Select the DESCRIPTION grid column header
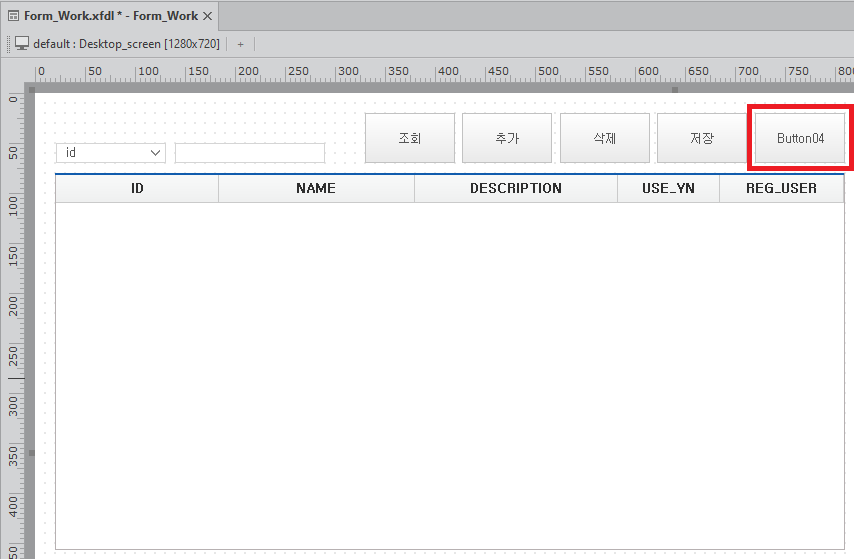The width and height of the screenshot is (854, 559). (x=515, y=188)
